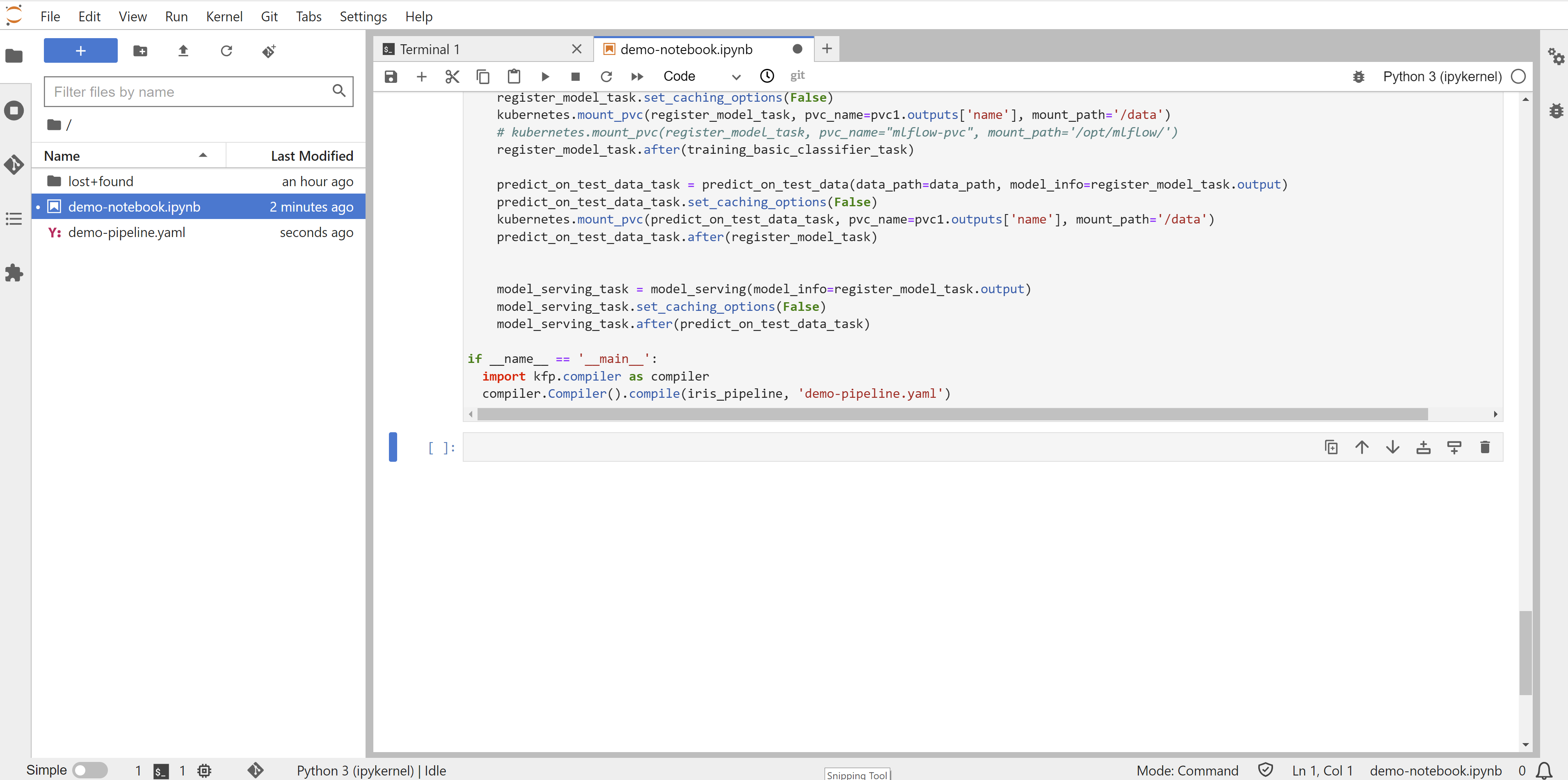The height and width of the screenshot is (780, 1568).
Task: Close the Terminal 1 tab
Action: (x=576, y=49)
